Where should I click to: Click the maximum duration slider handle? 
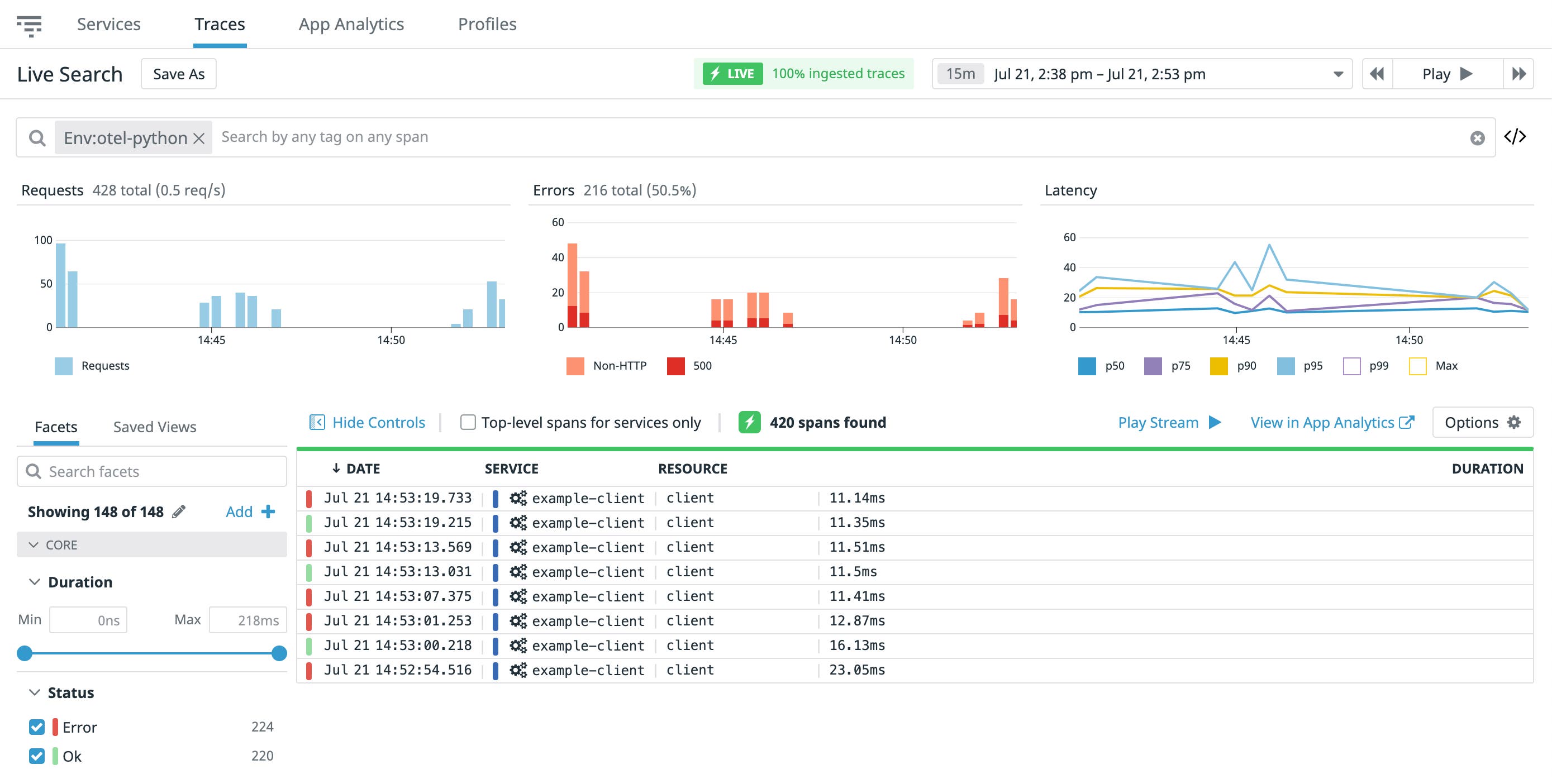[x=278, y=653]
